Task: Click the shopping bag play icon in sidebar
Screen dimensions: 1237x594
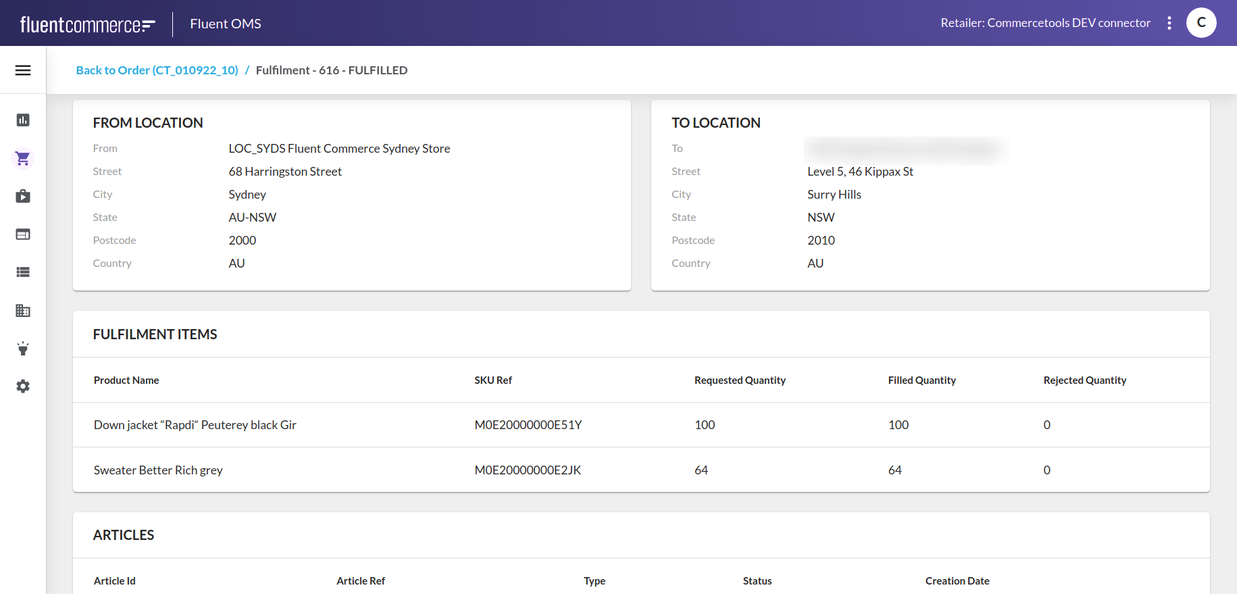Action: [23, 196]
